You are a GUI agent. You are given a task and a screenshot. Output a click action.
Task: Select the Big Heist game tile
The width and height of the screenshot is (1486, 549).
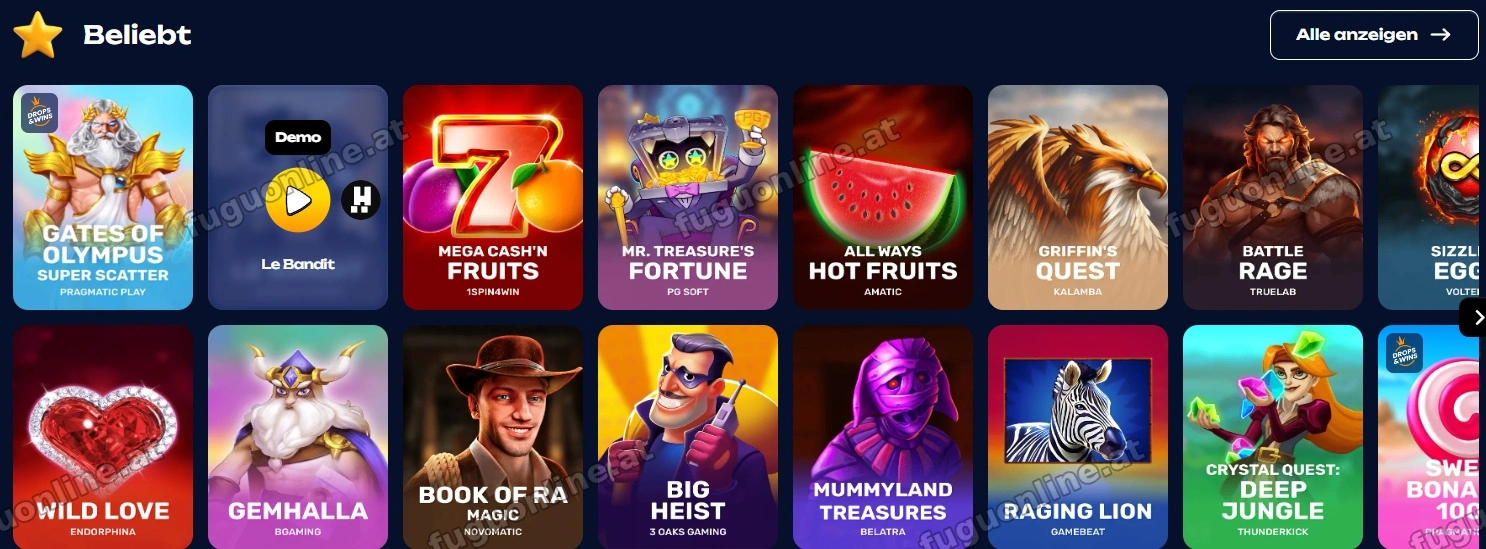click(x=688, y=437)
